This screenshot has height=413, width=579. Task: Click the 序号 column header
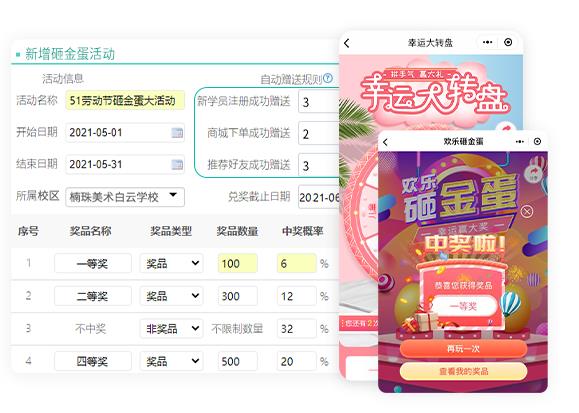tap(28, 231)
